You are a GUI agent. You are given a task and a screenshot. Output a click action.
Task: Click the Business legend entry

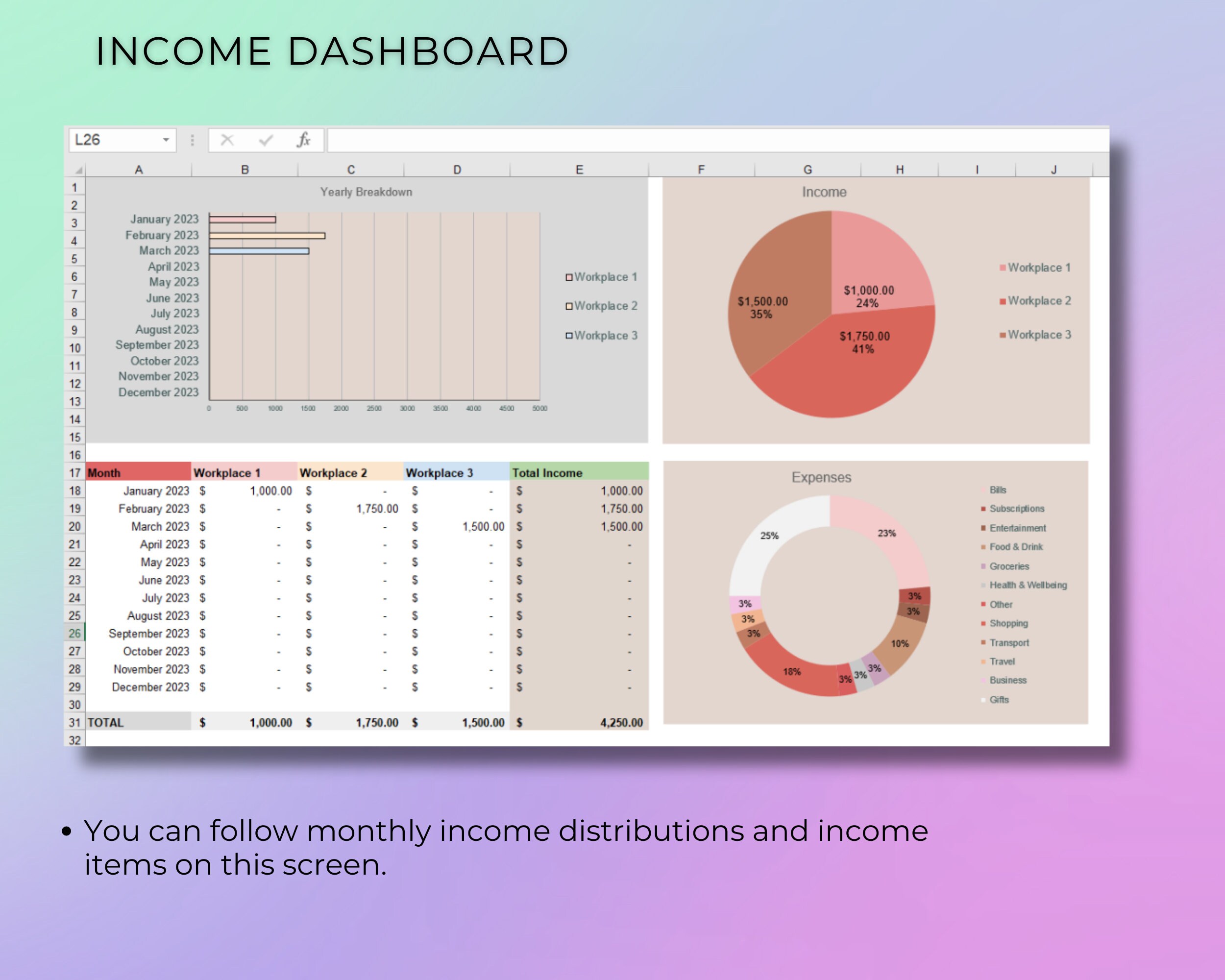[x=1004, y=680]
